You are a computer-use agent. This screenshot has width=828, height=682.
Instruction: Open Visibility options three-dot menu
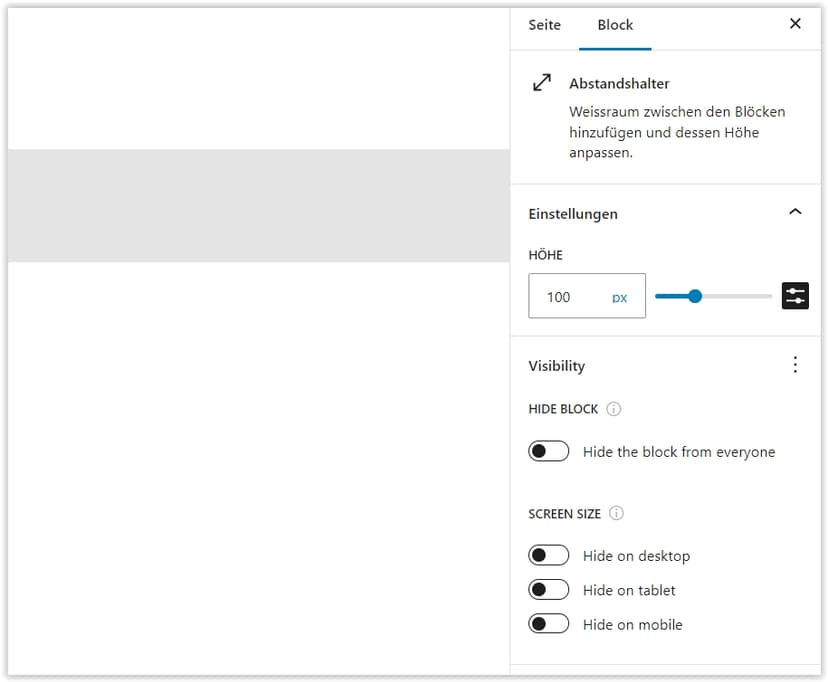795,365
